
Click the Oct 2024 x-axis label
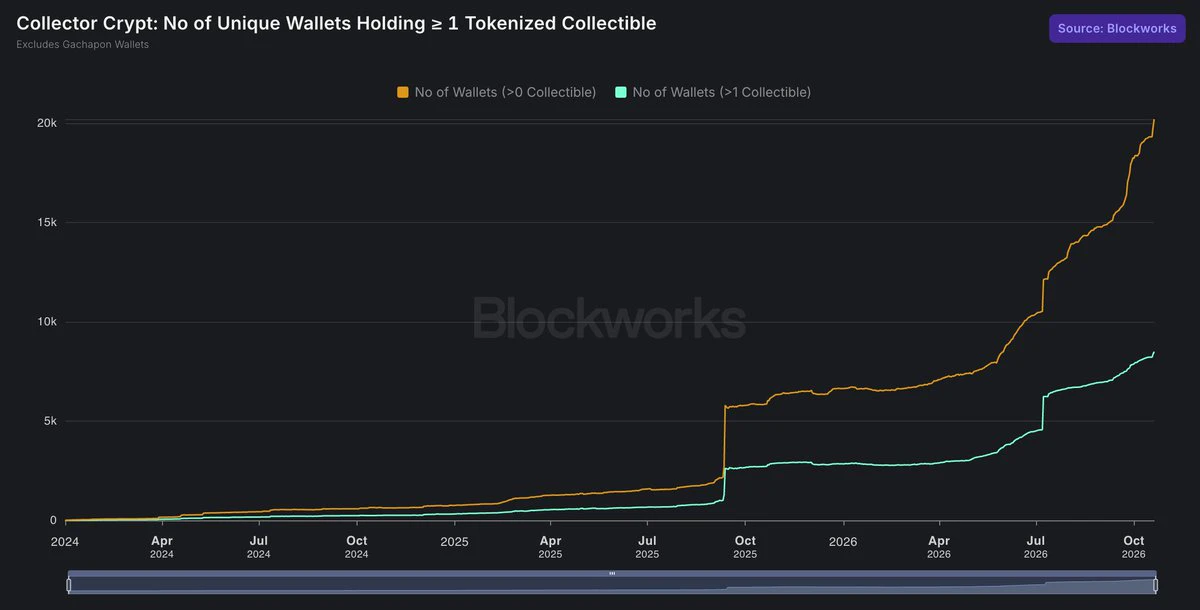pos(357,547)
